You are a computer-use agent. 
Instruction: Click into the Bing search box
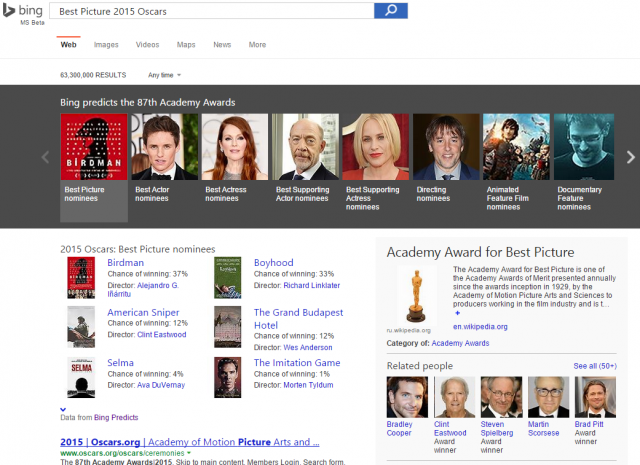pos(211,11)
